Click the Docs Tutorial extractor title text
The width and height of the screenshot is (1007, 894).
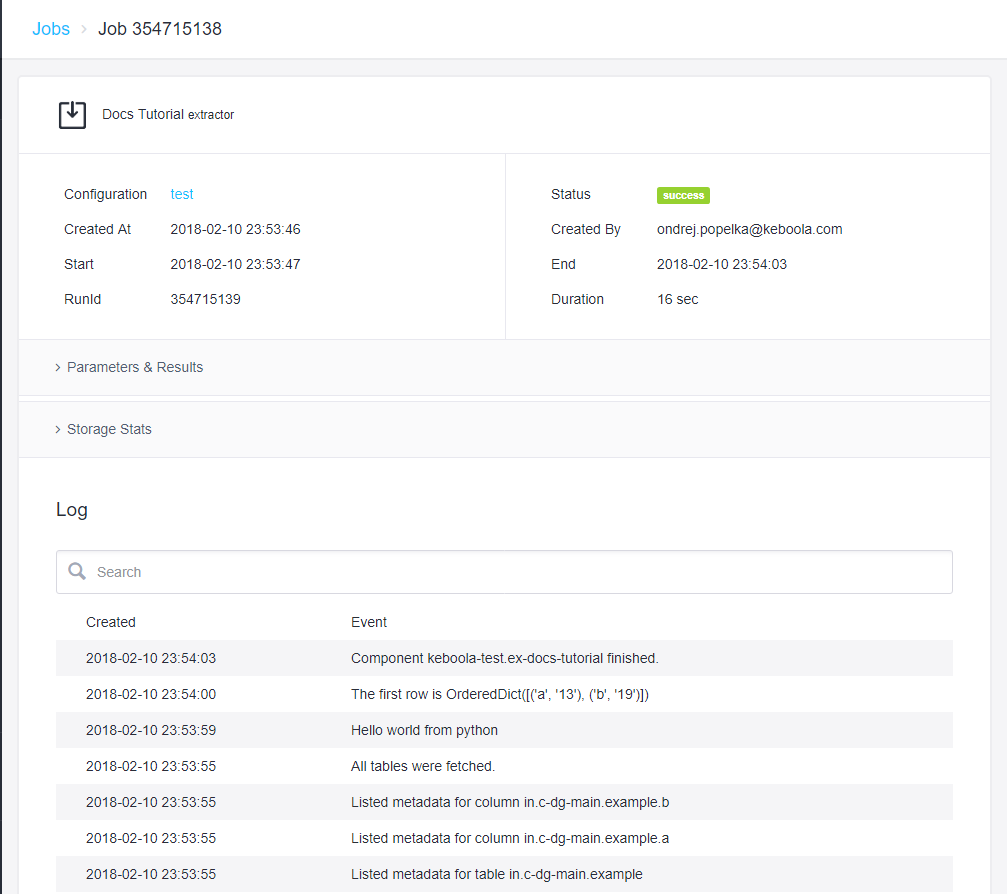point(168,114)
